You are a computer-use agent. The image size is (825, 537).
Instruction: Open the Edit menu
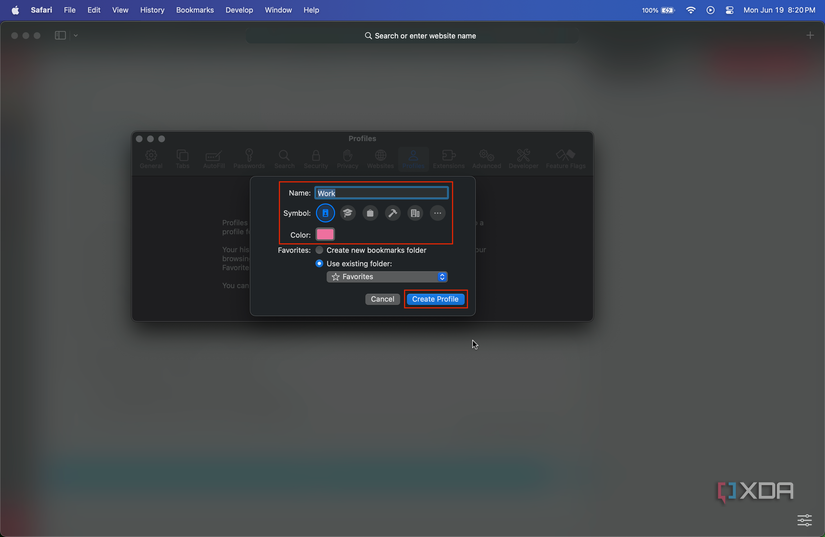pos(94,10)
